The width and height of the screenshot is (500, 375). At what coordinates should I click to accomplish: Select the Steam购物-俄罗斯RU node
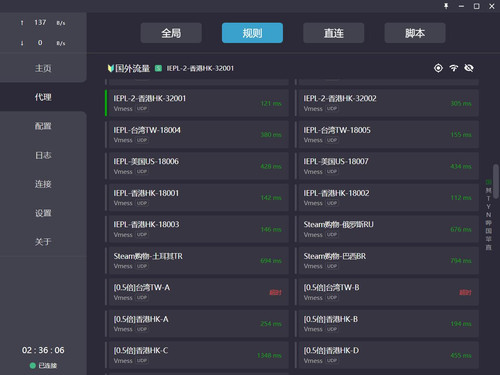(387, 229)
